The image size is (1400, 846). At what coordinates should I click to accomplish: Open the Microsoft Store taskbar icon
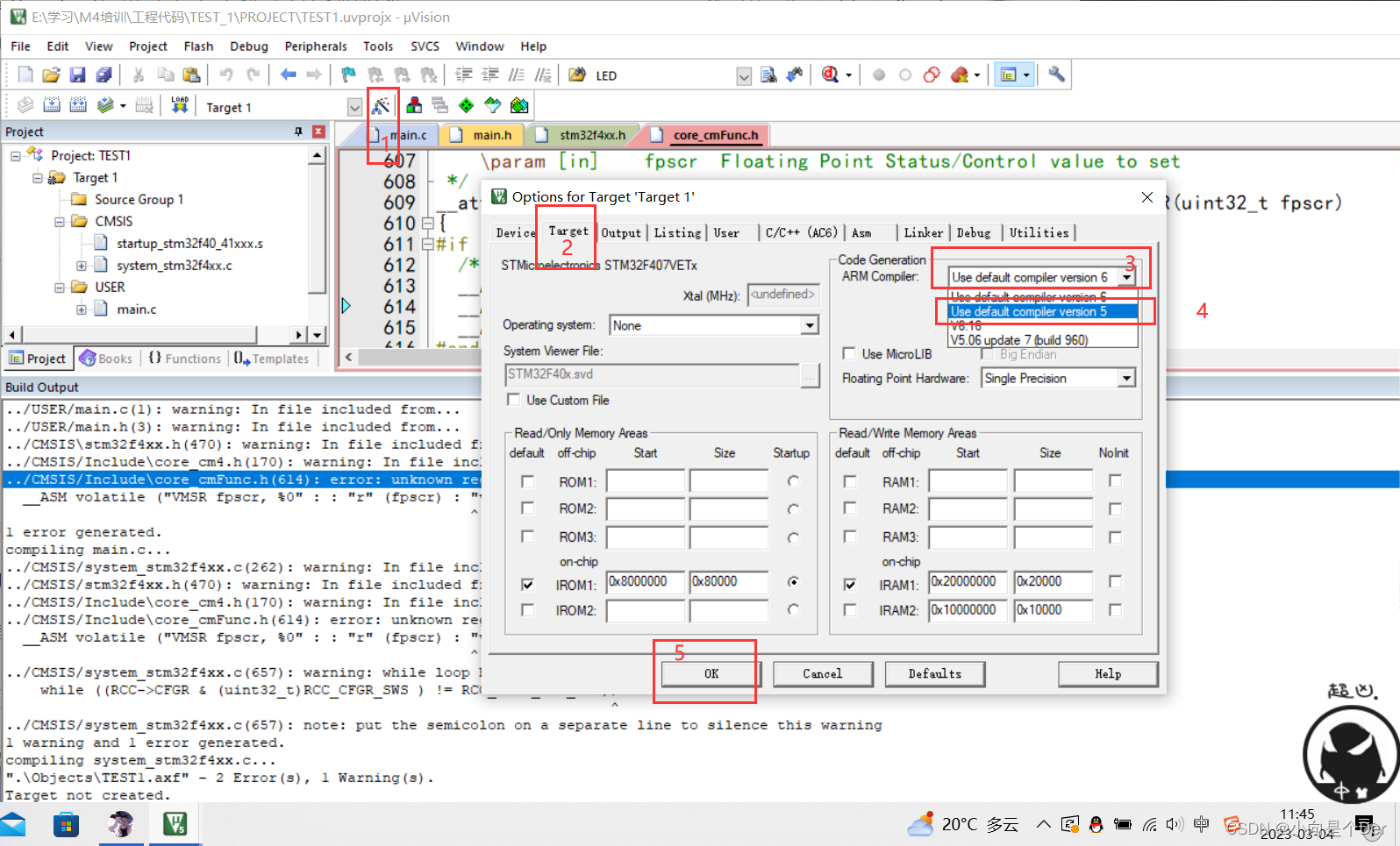[x=66, y=824]
